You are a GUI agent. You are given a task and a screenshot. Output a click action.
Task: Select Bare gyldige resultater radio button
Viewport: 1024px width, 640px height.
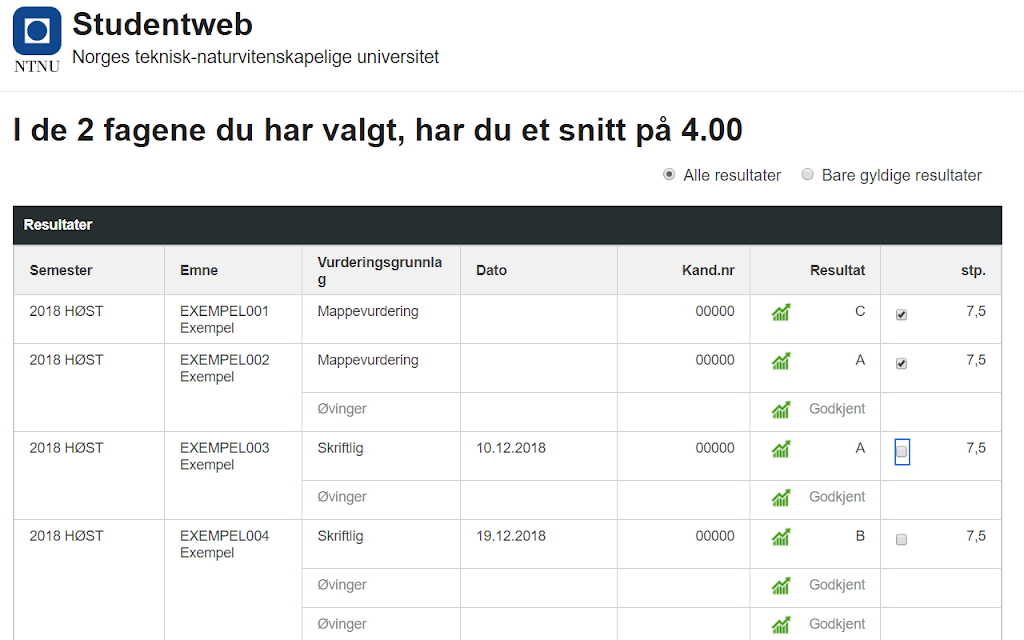(x=808, y=174)
